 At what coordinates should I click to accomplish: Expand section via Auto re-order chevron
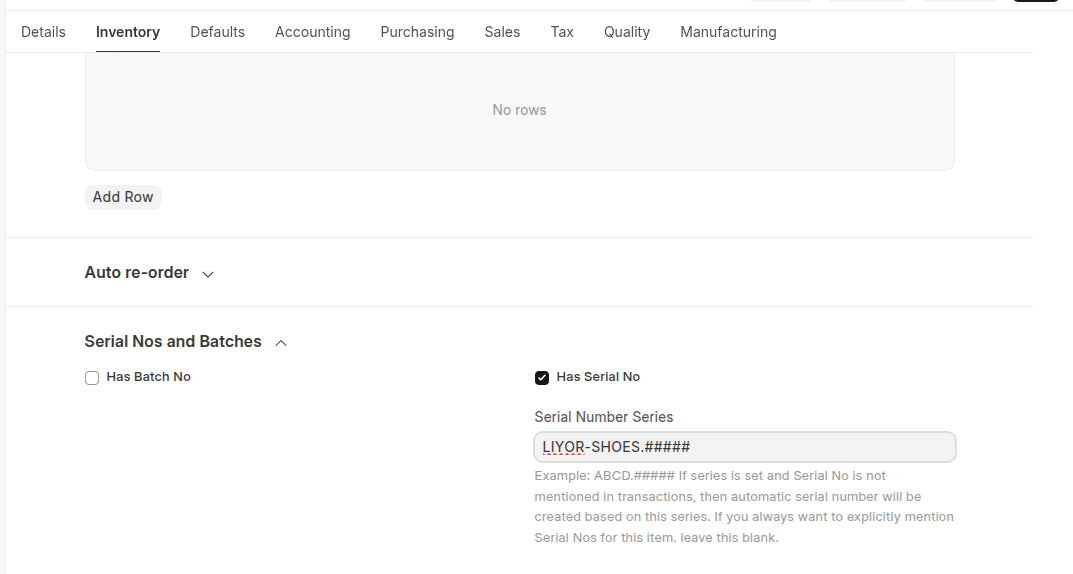pyautogui.click(x=208, y=274)
